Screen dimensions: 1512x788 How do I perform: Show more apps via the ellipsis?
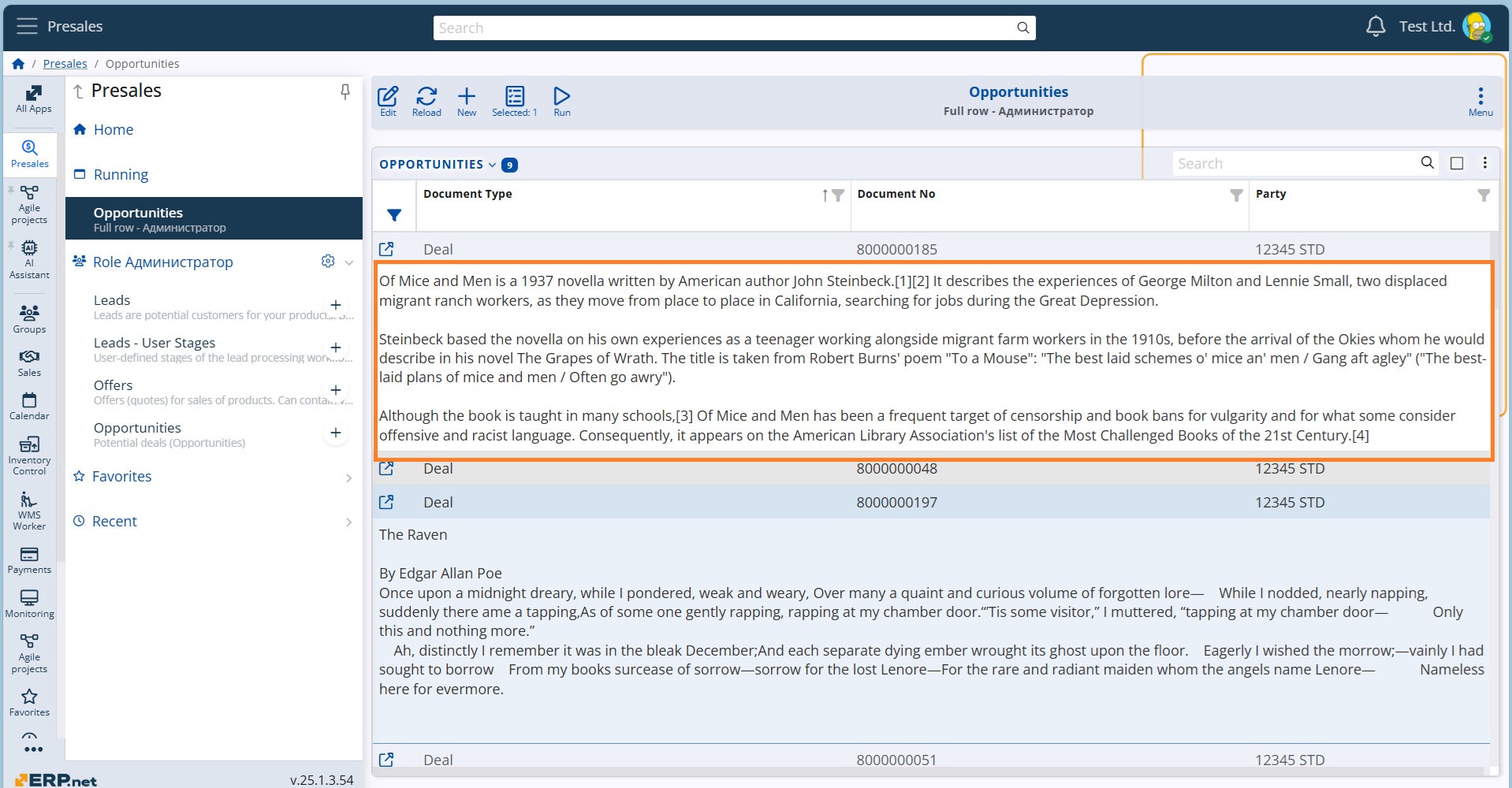point(33,749)
